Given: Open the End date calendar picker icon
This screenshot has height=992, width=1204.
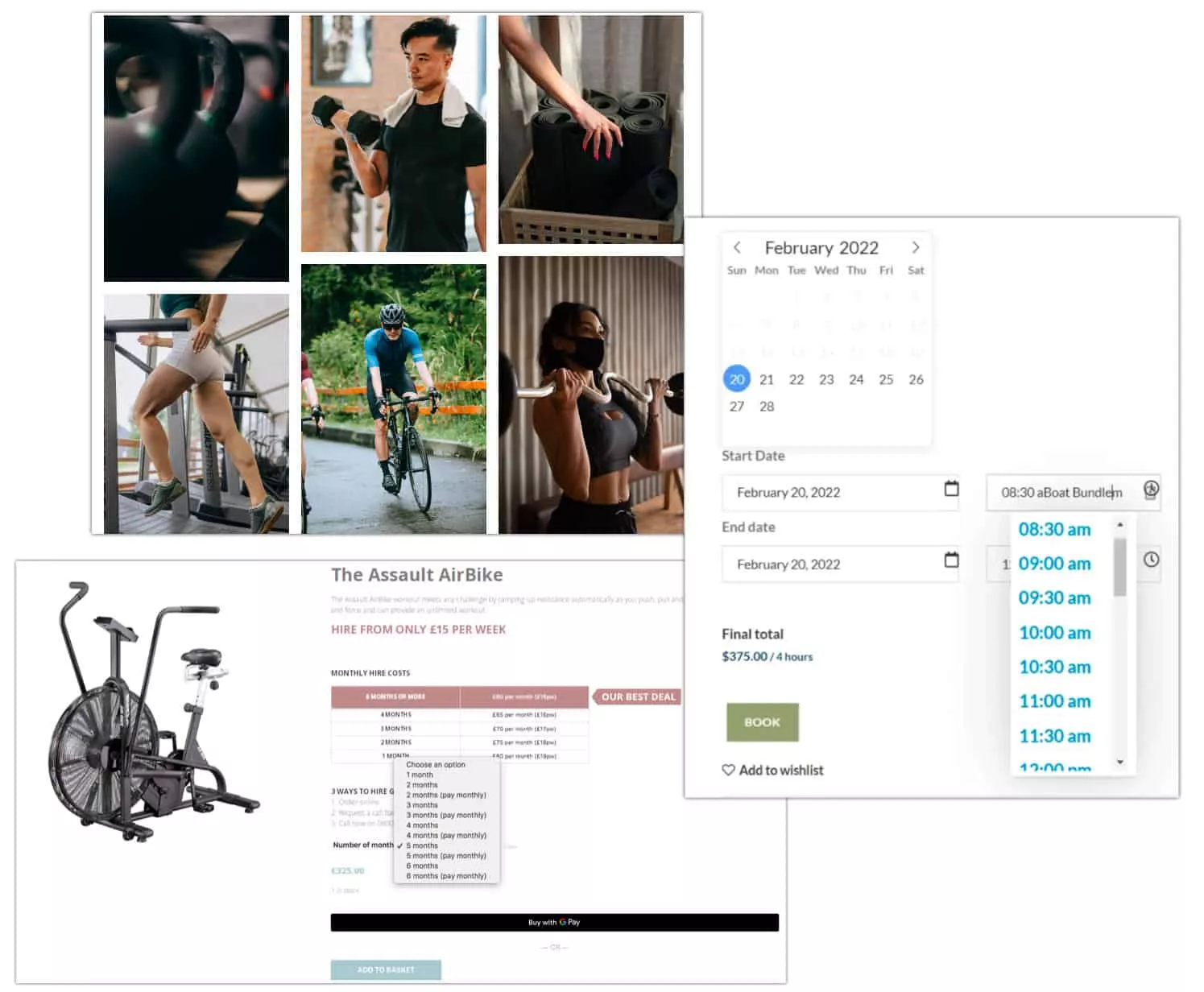Looking at the screenshot, I should tap(951, 560).
